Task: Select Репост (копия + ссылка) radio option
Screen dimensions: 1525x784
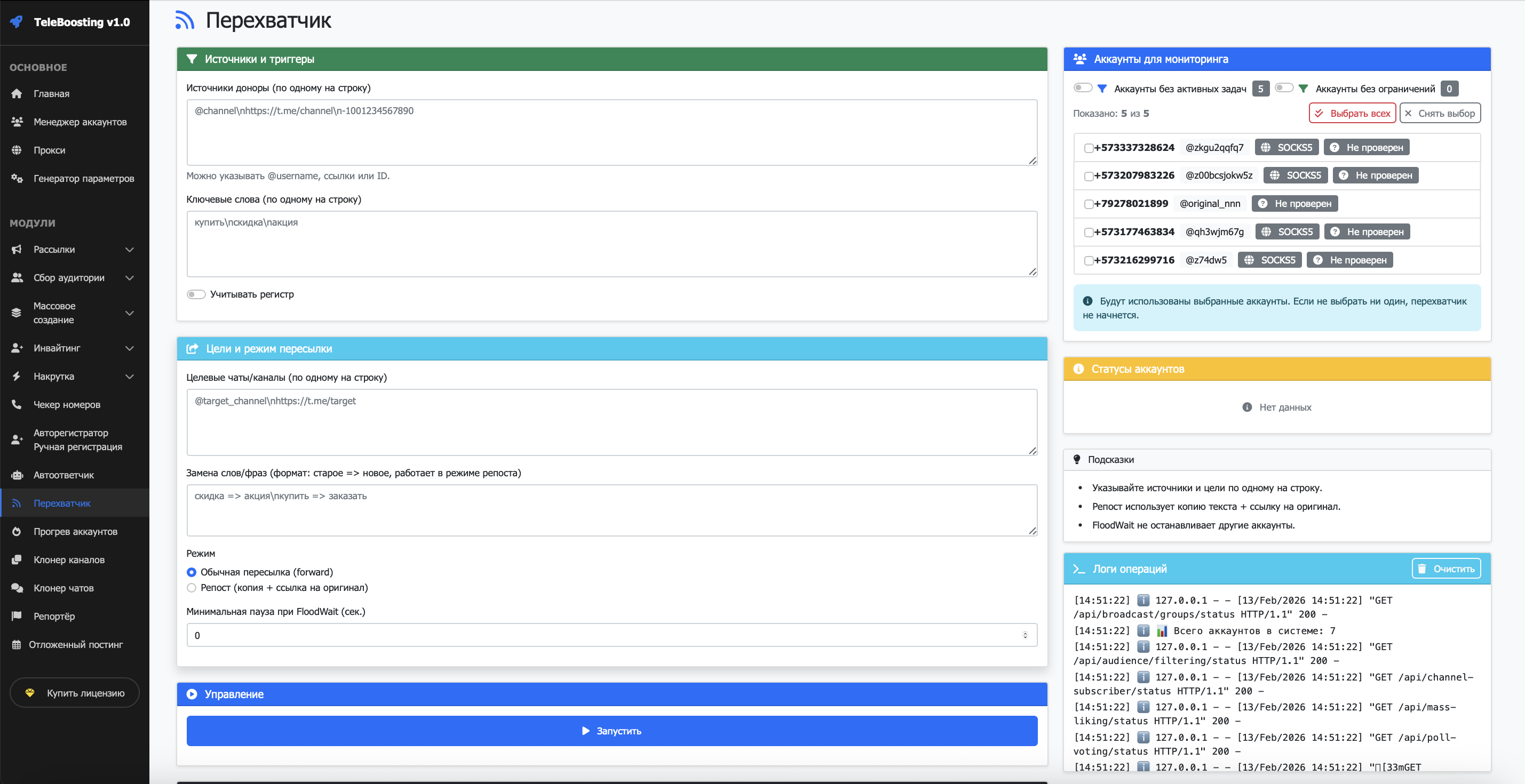Action: click(x=191, y=588)
